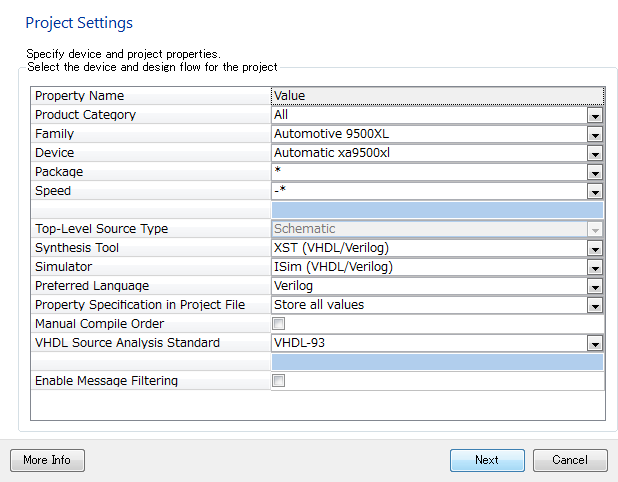Select the Automotive 9500XL family value field

[x=430, y=134]
